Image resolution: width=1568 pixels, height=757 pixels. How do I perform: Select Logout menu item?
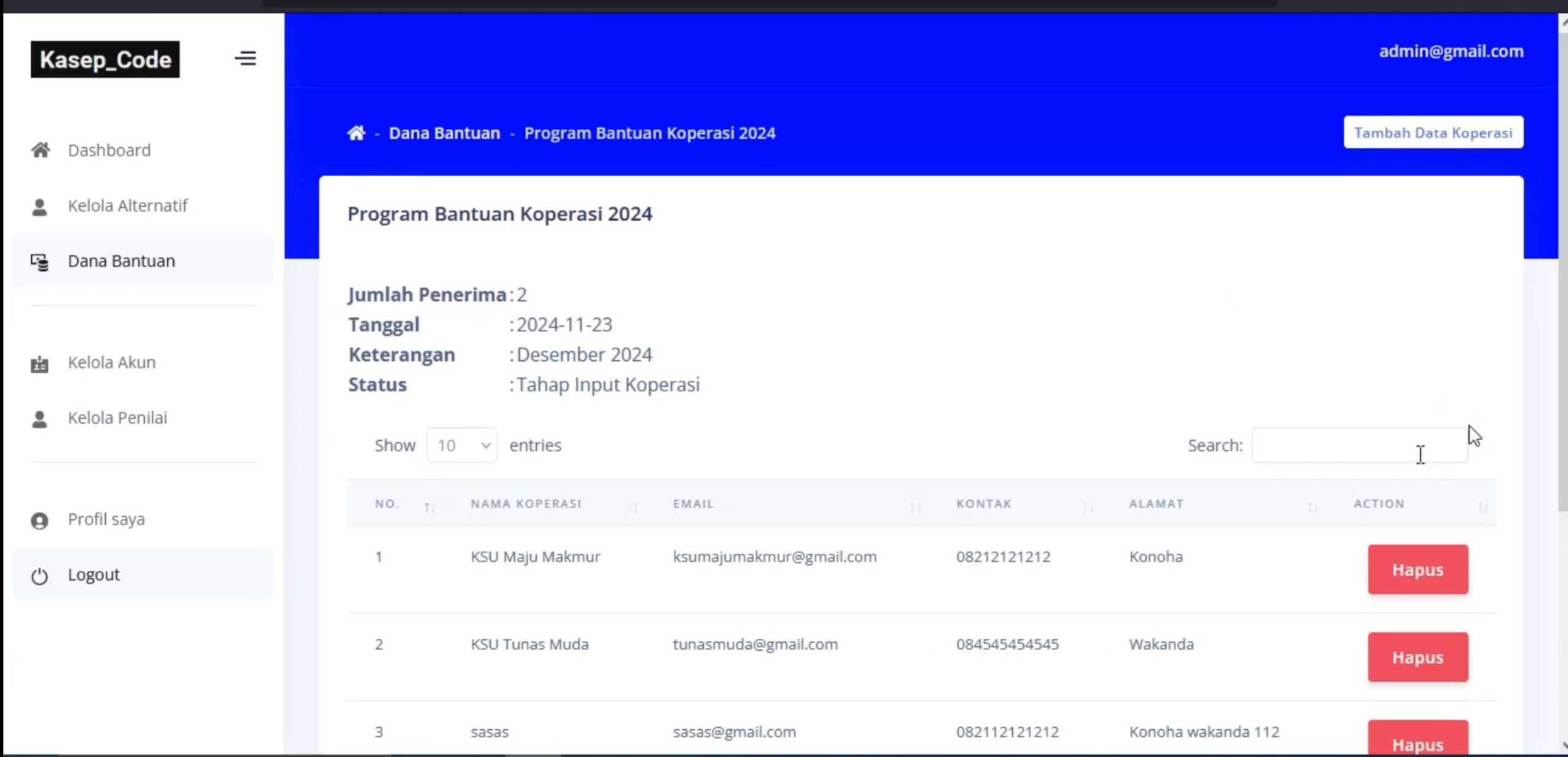[142, 574]
